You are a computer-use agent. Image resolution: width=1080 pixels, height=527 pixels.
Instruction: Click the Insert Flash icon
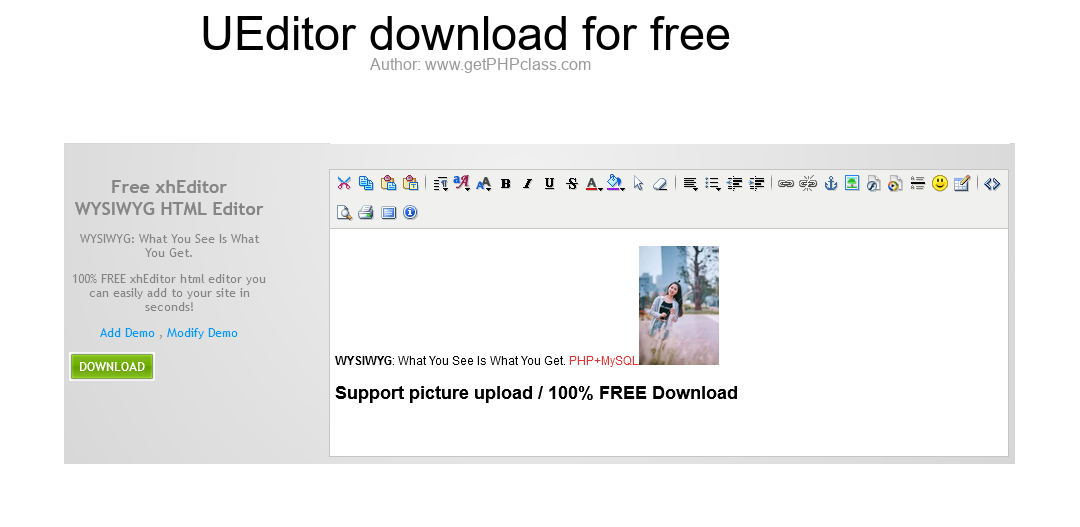point(873,183)
